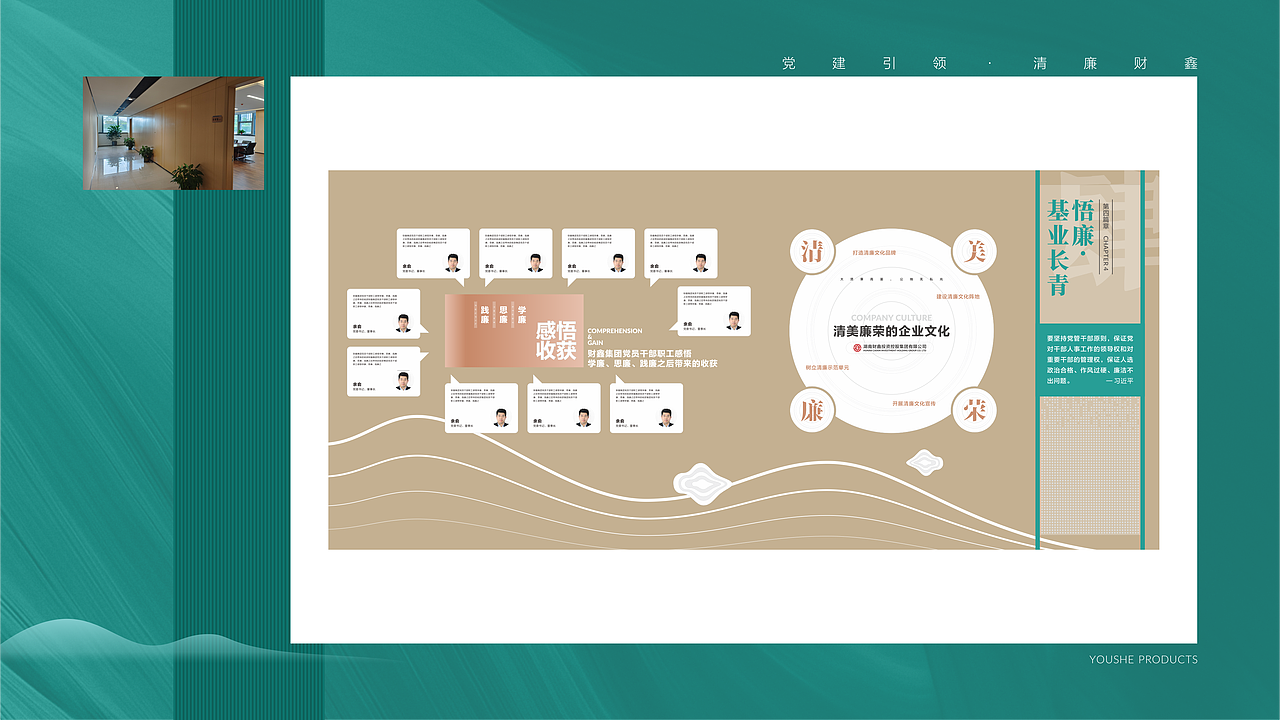Viewport: 1280px width, 720px height.
Task: Click the "YOUSHE PRODUCTS" link
Action: coord(1143,660)
